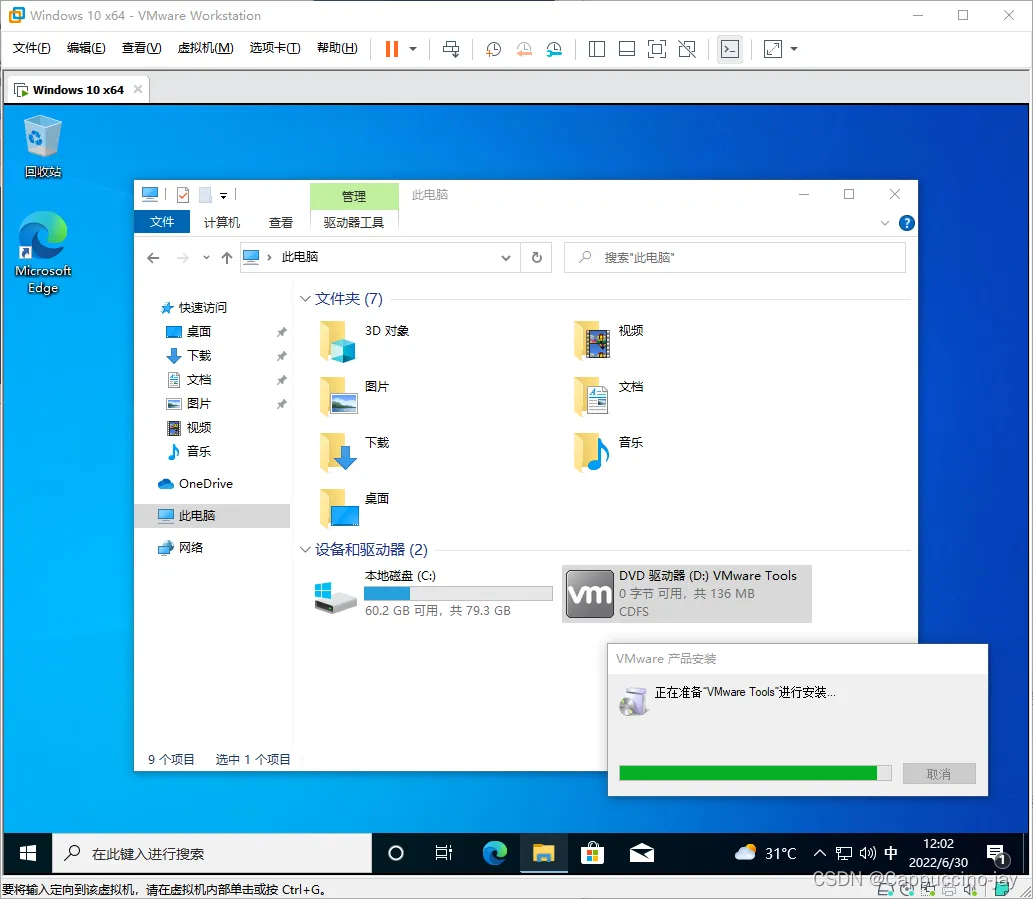Image resolution: width=1033 pixels, height=899 pixels.
Task: Open recent locations dropdown chevron
Action: [x=206, y=258]
